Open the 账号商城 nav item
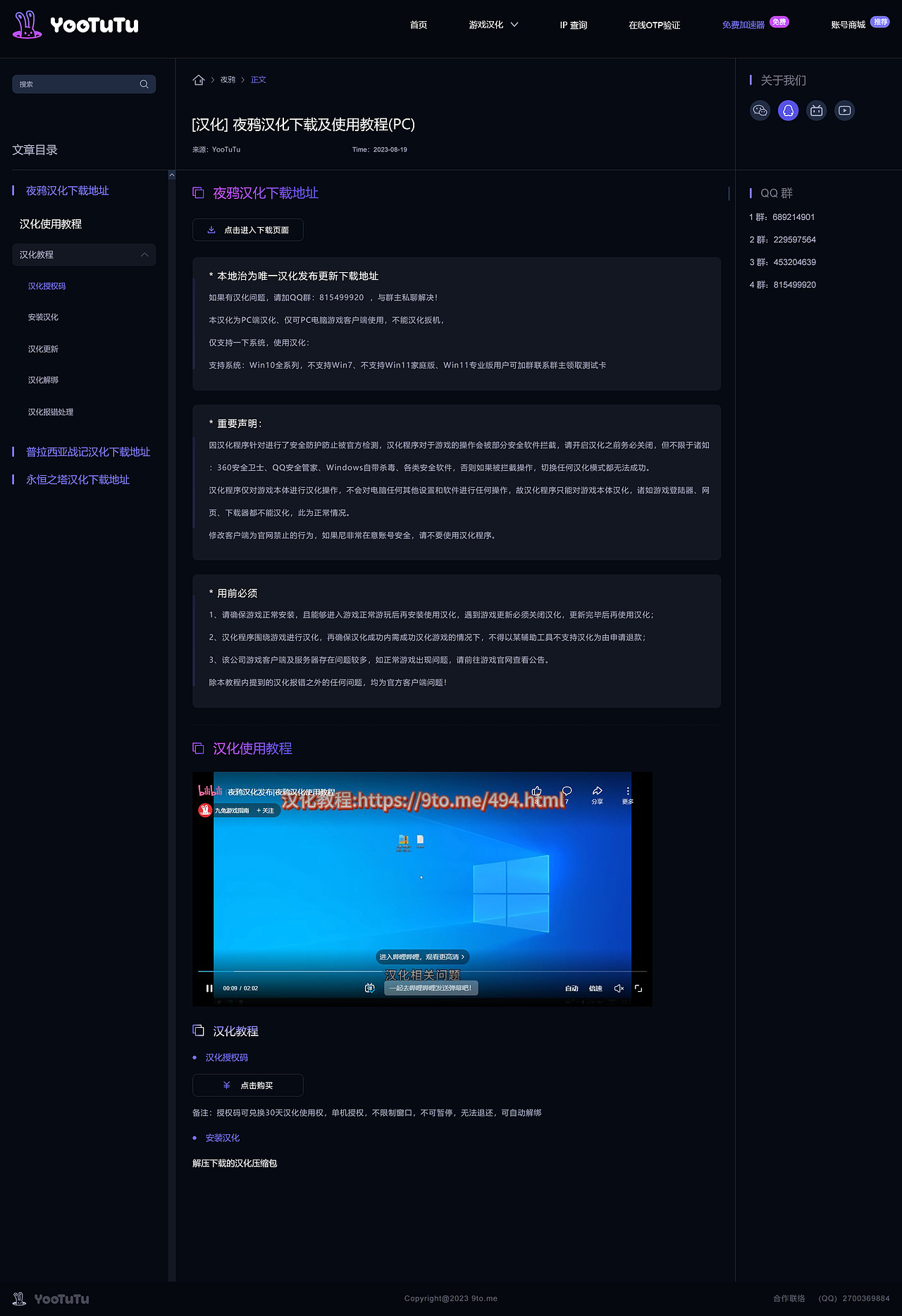This screenshot has width=902, height=1316. pos(848,25)
